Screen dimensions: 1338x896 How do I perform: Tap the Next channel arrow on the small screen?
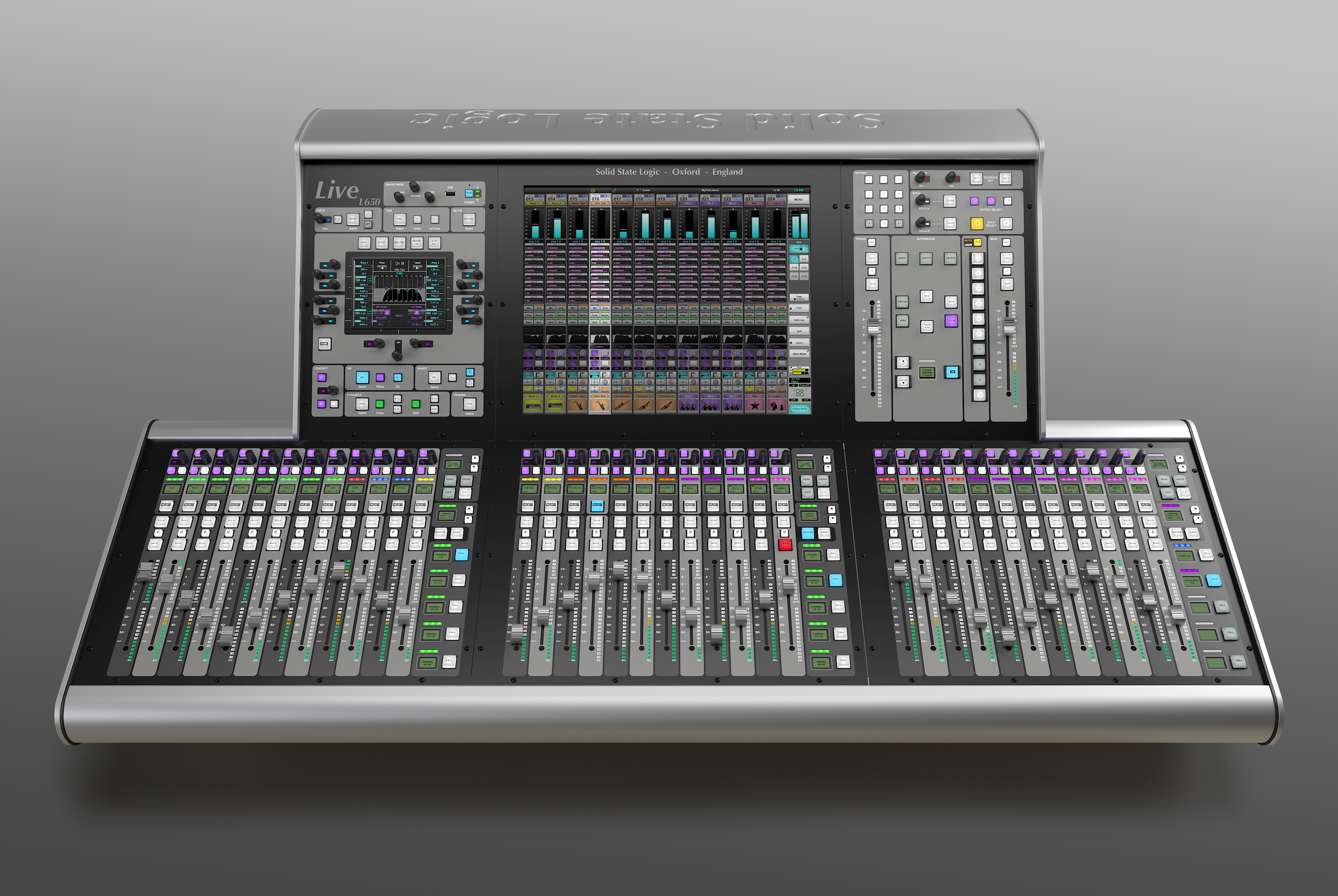(417, 268)
